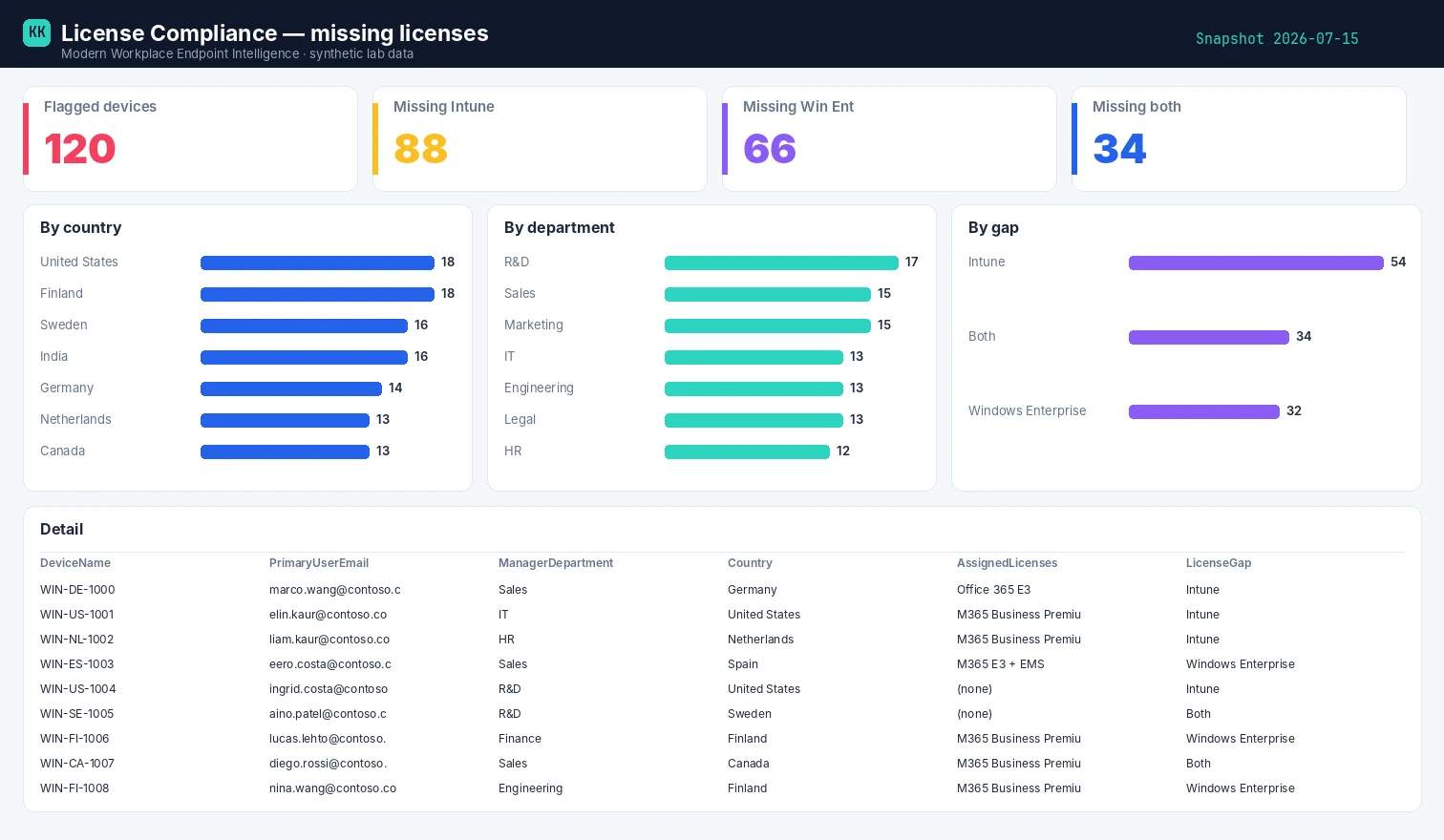The width and height of the screenshot is (1444, 840).
Task: Select device WIN-ES-1003 in the Detail table
Action: tap(77, 664)
